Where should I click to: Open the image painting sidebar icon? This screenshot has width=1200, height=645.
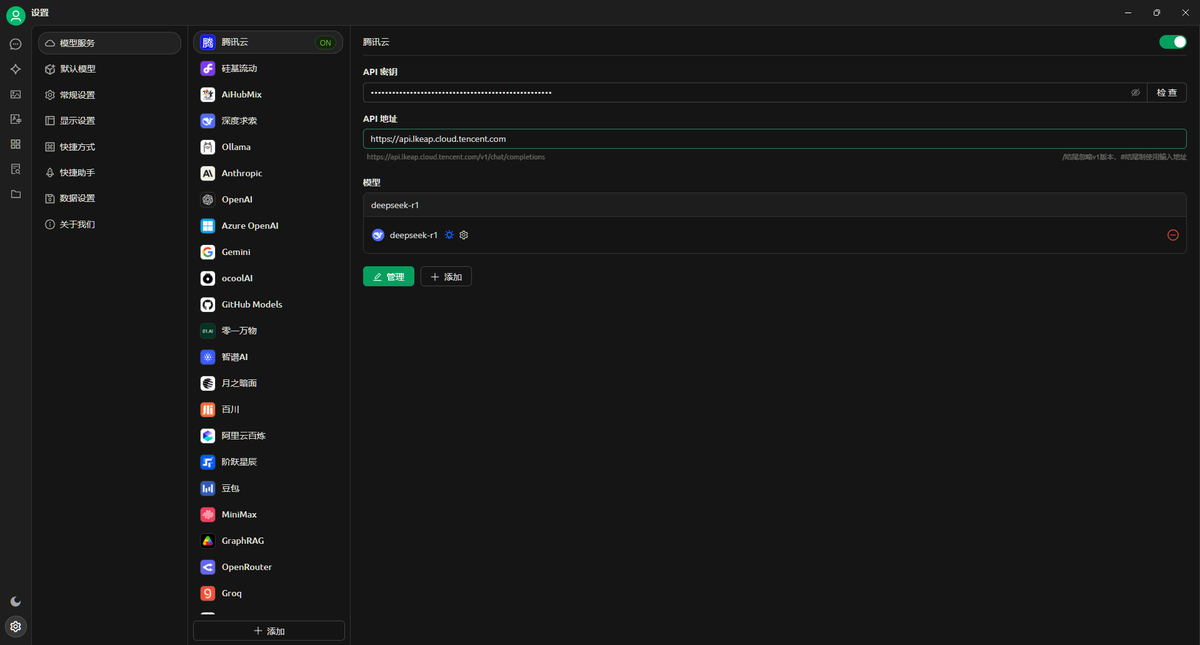(15, 94)
